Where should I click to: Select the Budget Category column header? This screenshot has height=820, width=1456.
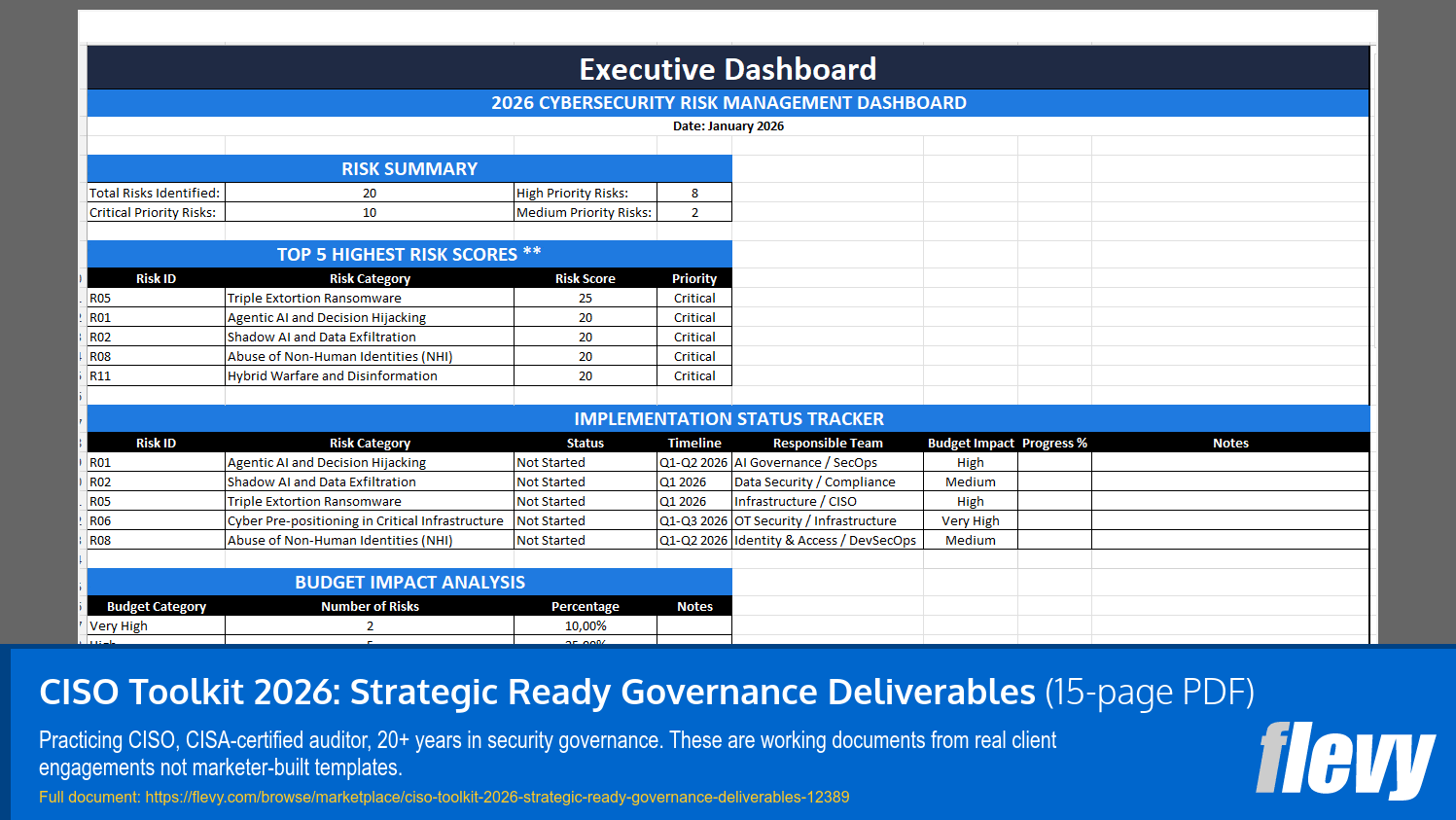click(156, 606)
